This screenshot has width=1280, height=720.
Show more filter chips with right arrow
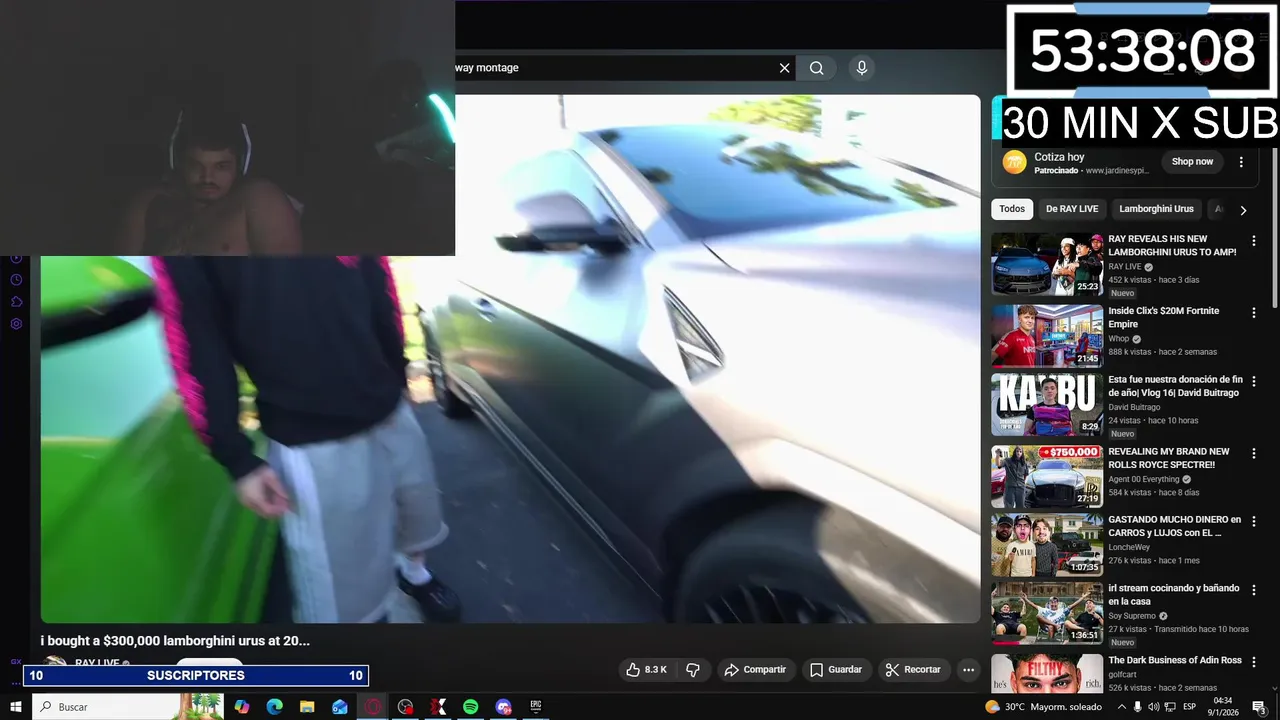pyautogui.click(x=1243, y=210)
